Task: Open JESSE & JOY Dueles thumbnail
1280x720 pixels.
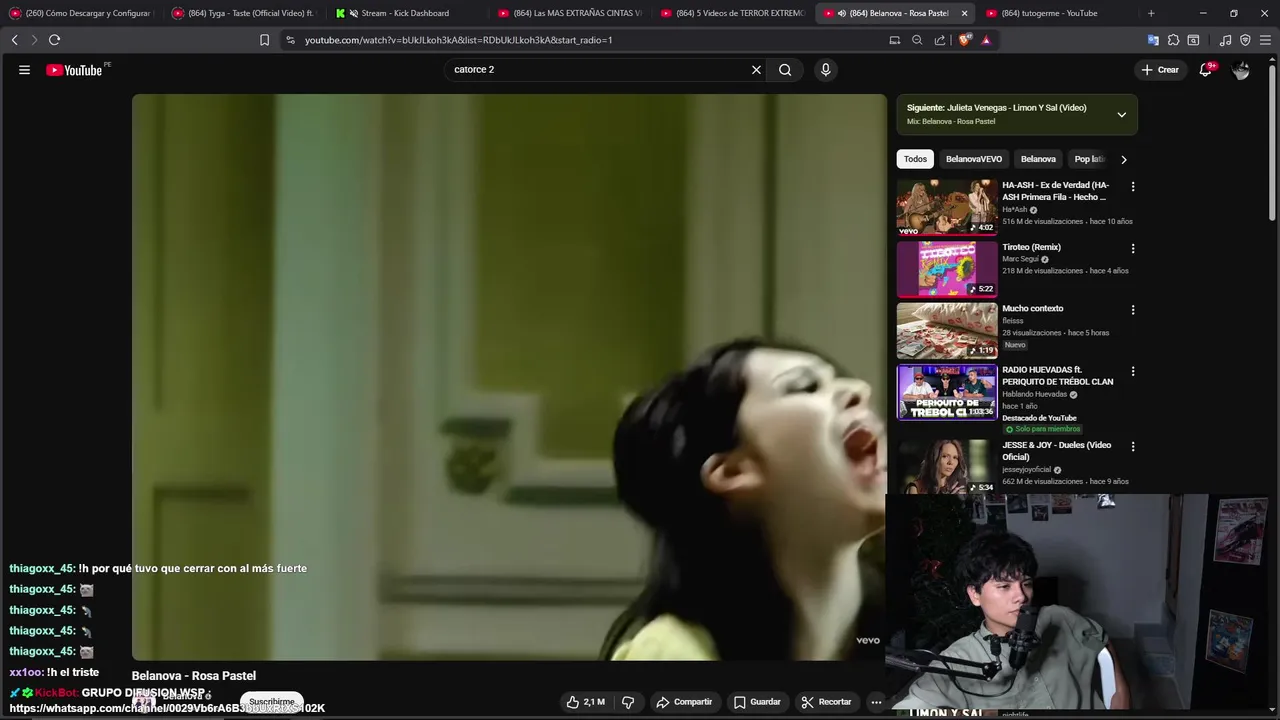Action: (x=946, y=466)
